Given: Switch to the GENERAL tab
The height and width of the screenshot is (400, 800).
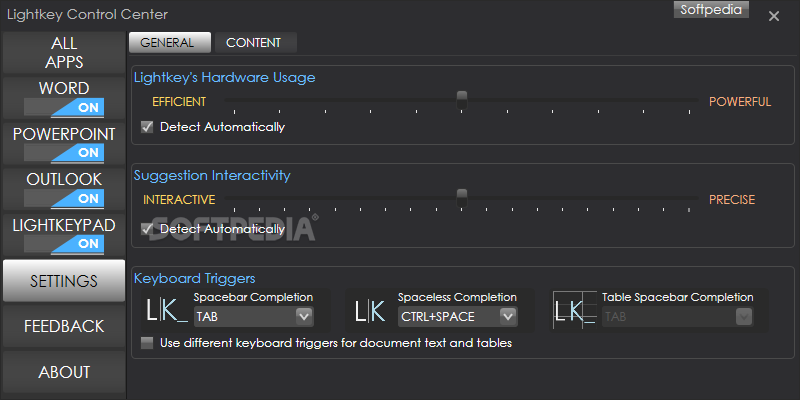Looking at the screenshot, I should 170,42.
